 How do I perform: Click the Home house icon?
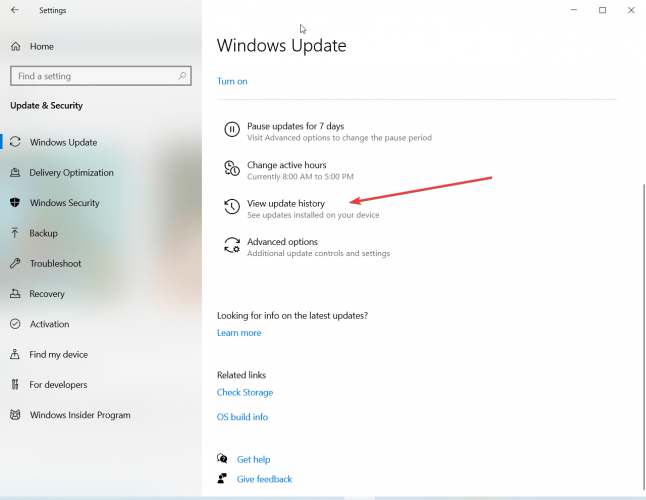15,47
